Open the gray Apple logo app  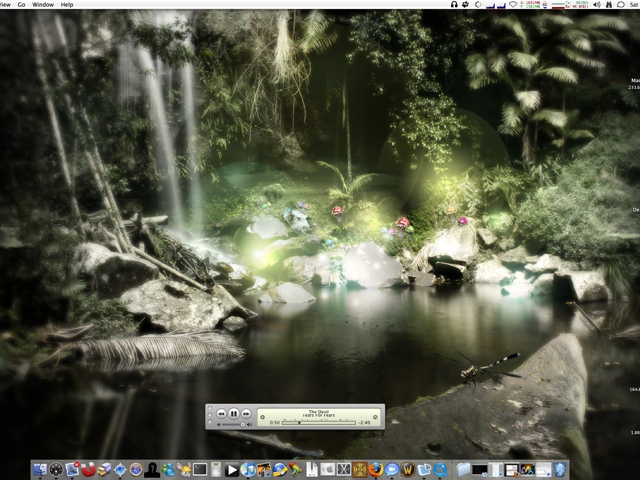pyautogui.click(x=328, y=470)
